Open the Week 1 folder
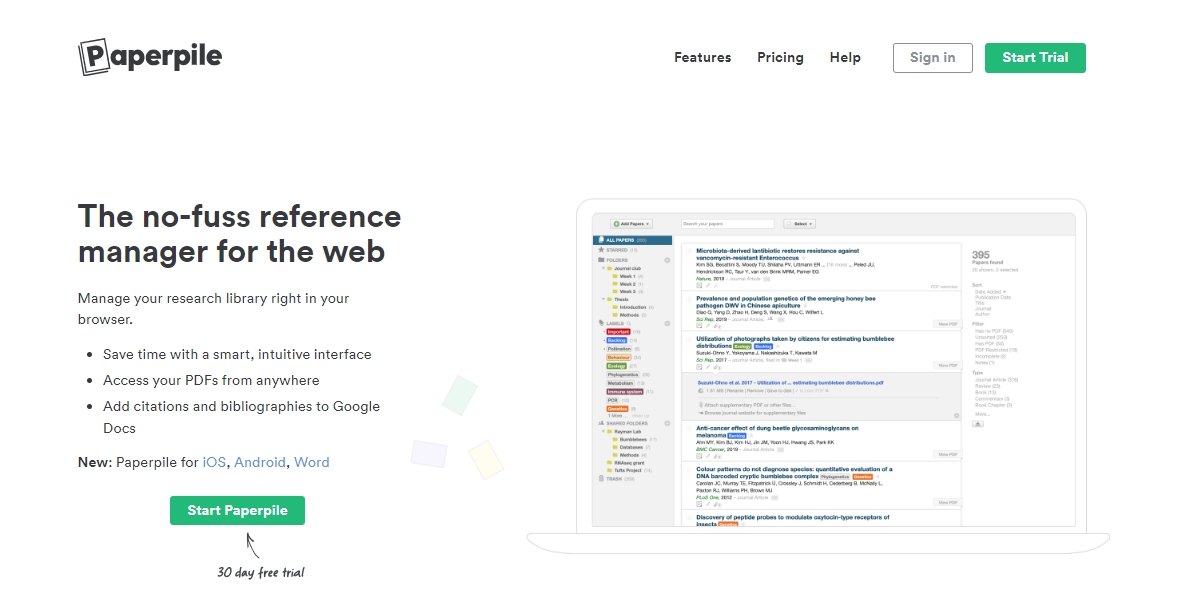The width and height of the screenshot is (1182, 592). click(626, 276)
